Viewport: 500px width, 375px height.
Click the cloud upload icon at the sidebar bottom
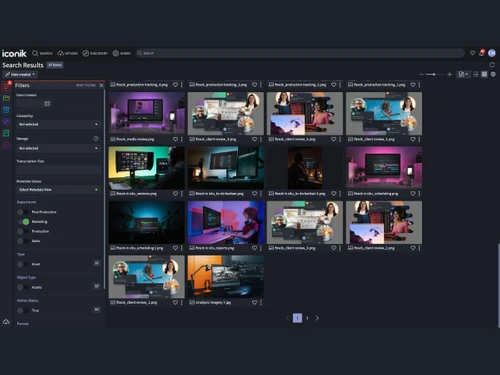(6, 322)
